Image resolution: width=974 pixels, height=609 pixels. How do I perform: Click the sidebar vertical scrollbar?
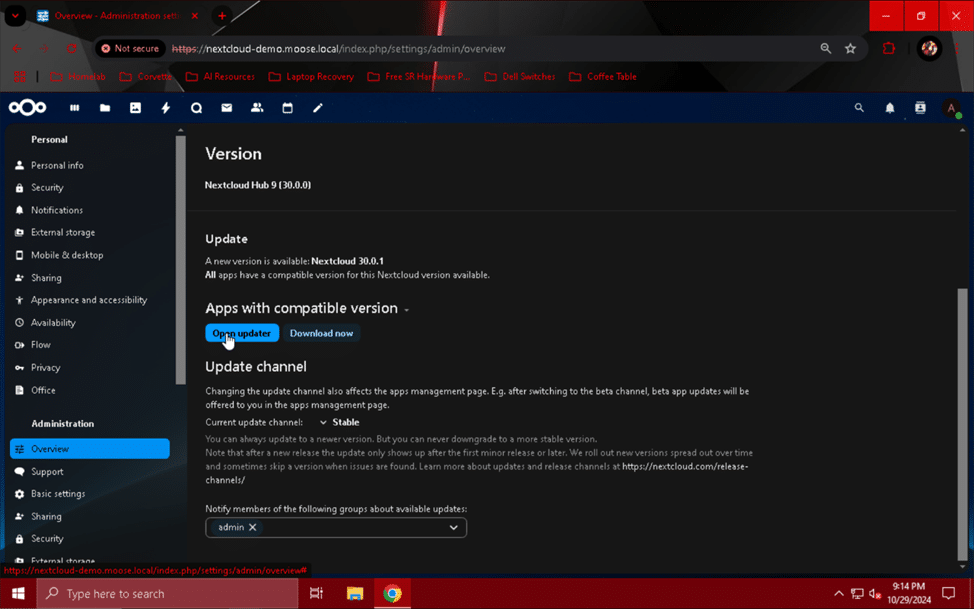click(181, 260)
